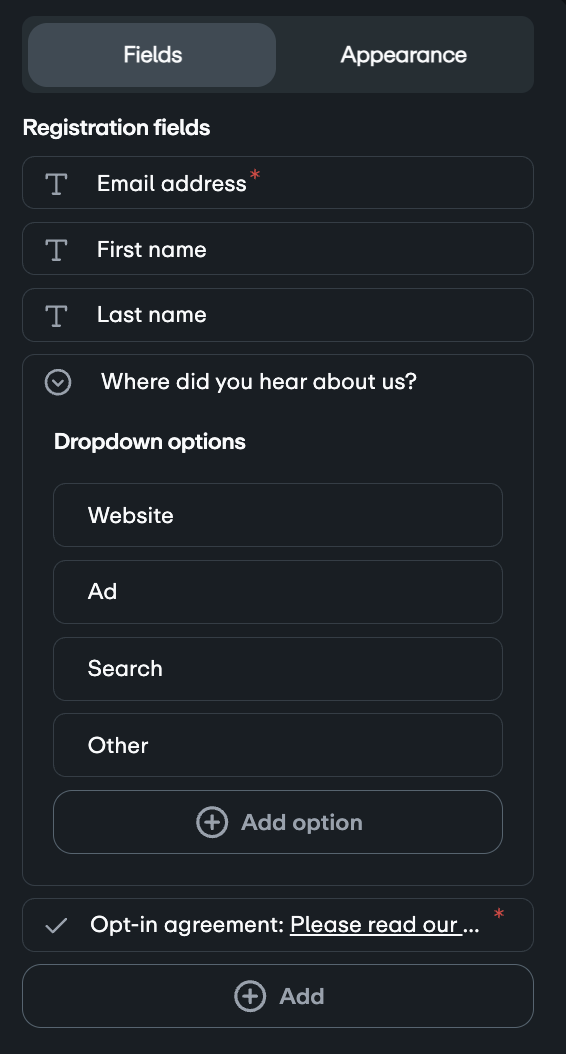The image size is (566, 1054).
Task: Click the red asterisk on Opt-in agreement row
Action: [x=499, y=914]
